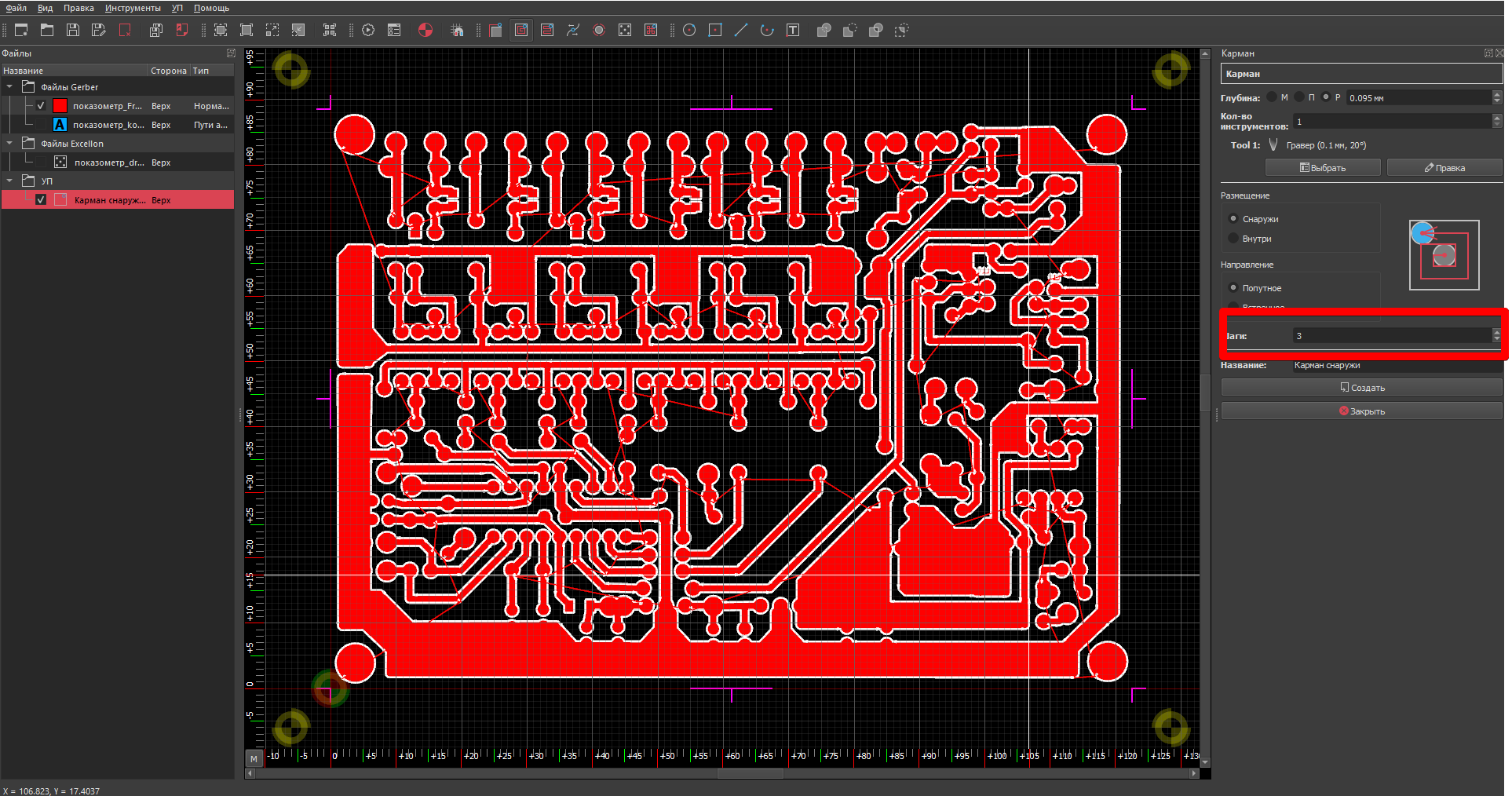Click the depth value spinner arrows

pos(1496,97)
